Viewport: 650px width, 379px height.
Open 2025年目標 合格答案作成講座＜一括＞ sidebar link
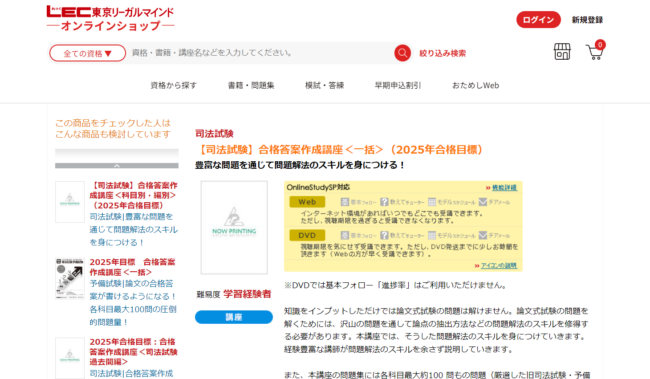coord(133,267)
